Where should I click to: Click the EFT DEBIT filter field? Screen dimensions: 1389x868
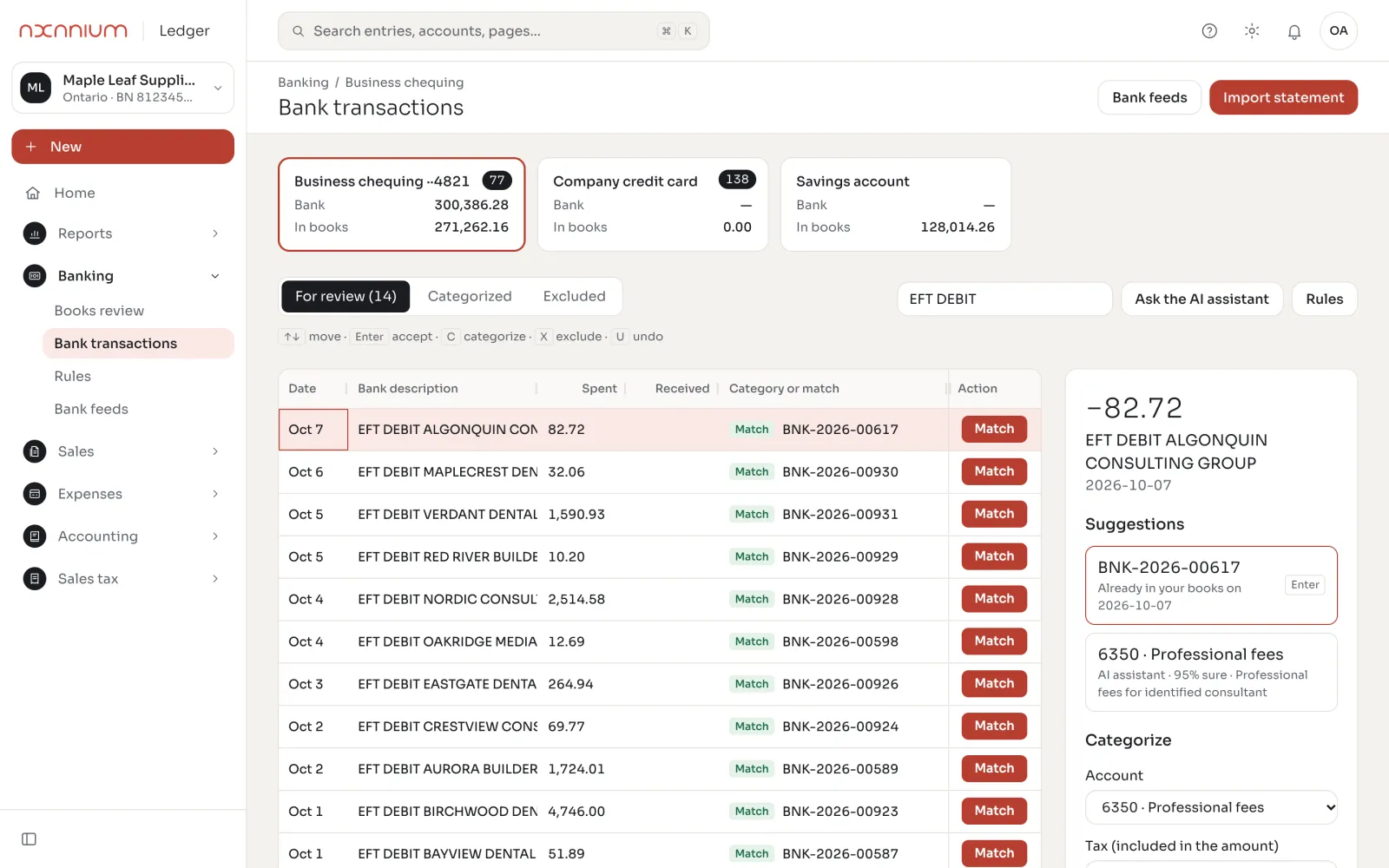(x=1004, y=299)
